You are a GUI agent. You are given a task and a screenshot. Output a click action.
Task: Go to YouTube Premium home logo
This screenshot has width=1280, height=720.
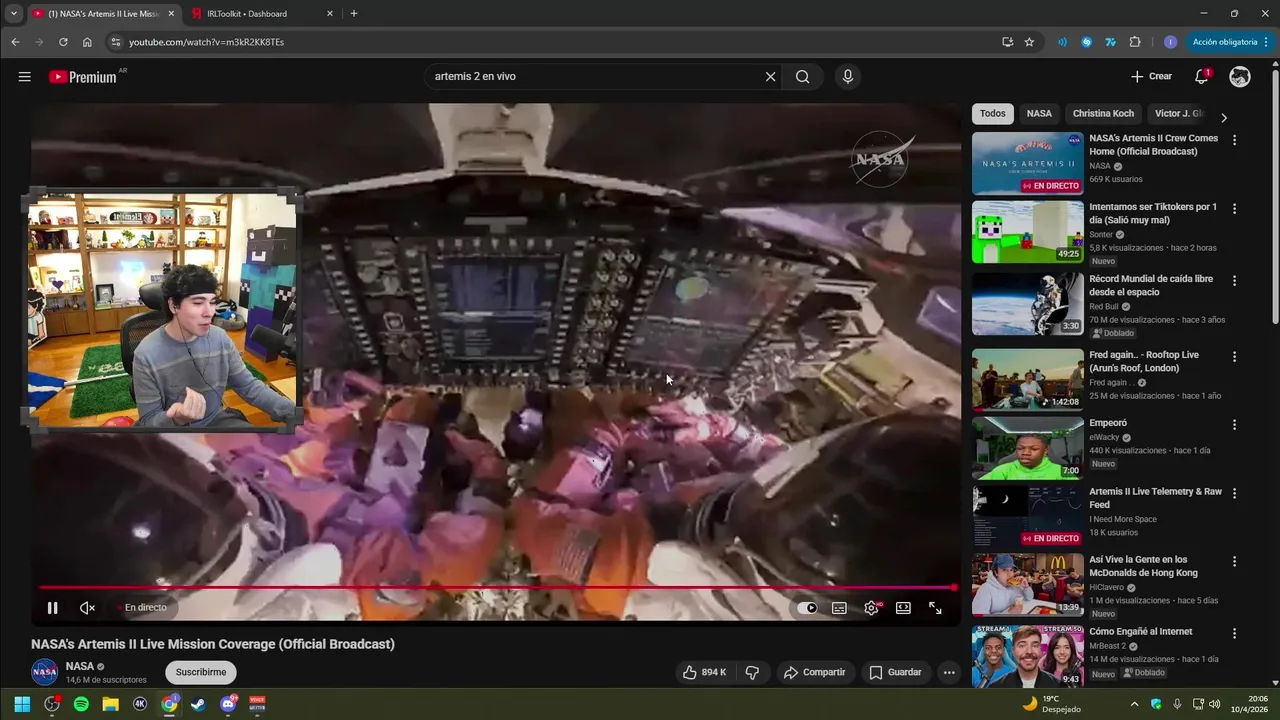coord(84,77)
